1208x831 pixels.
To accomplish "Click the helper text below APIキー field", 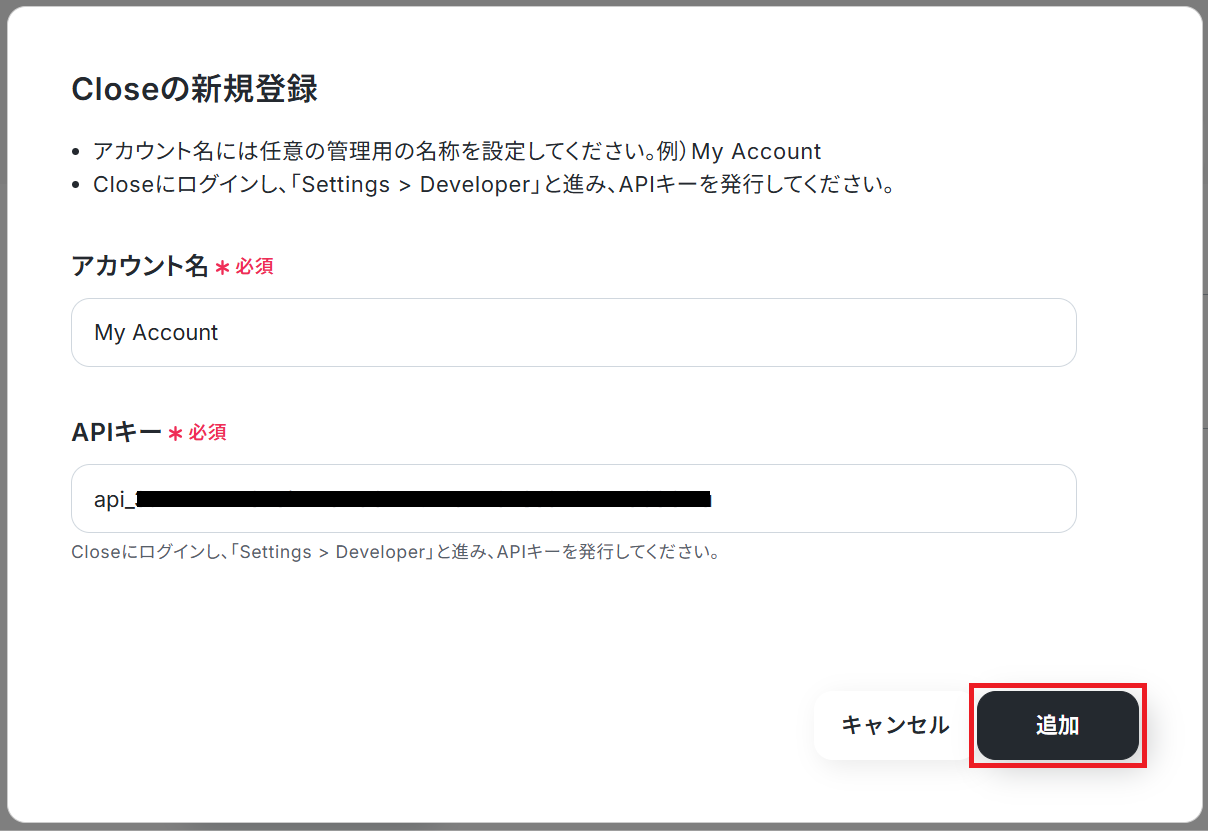I will (396, 552).
